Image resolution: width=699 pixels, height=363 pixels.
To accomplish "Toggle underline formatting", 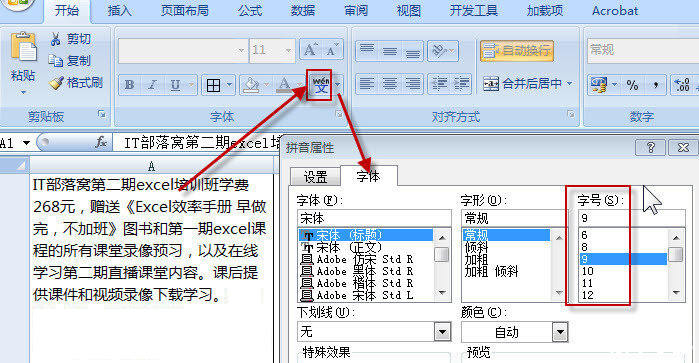I will [175, 85].
